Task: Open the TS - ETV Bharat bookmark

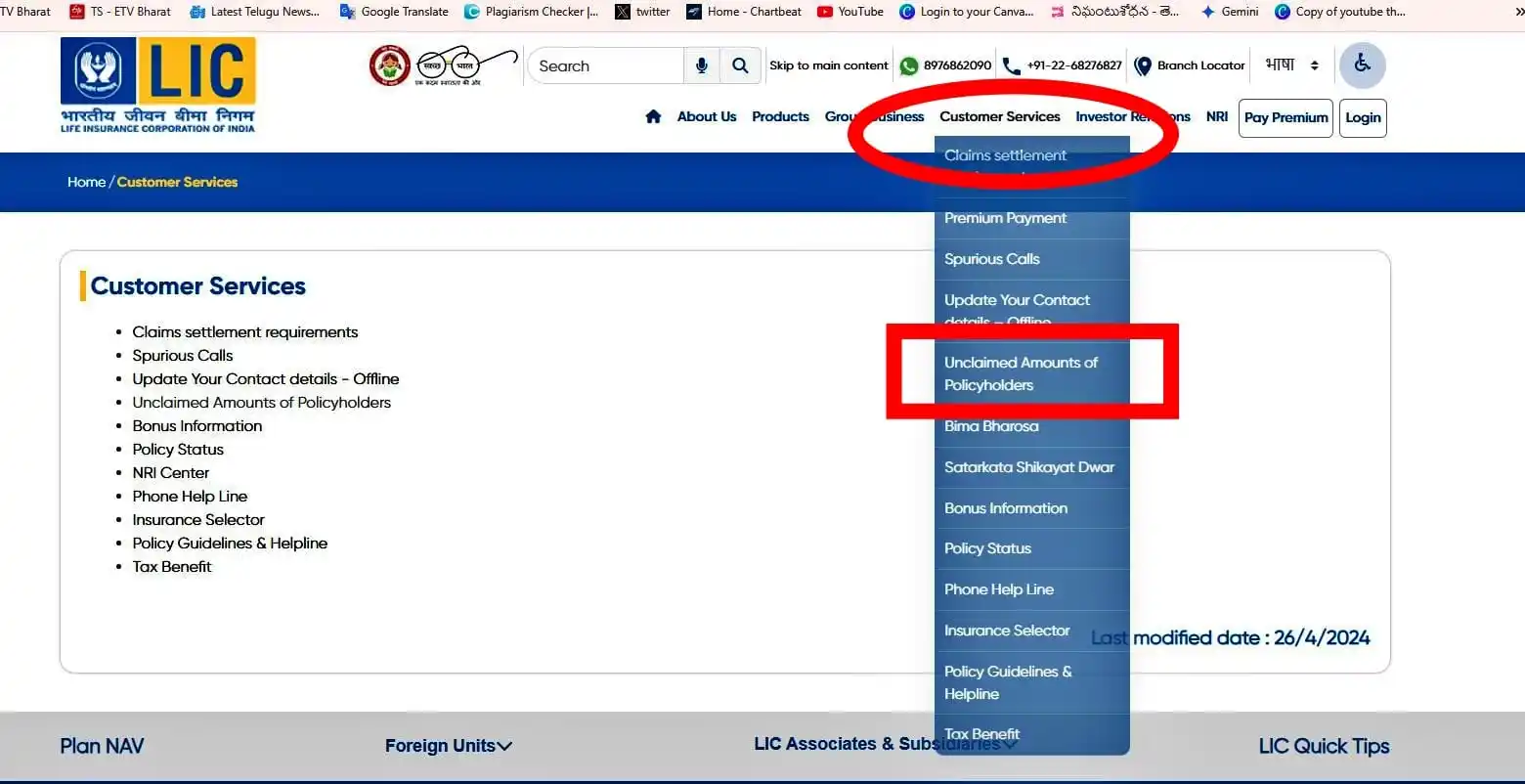Action: (120, 12)
